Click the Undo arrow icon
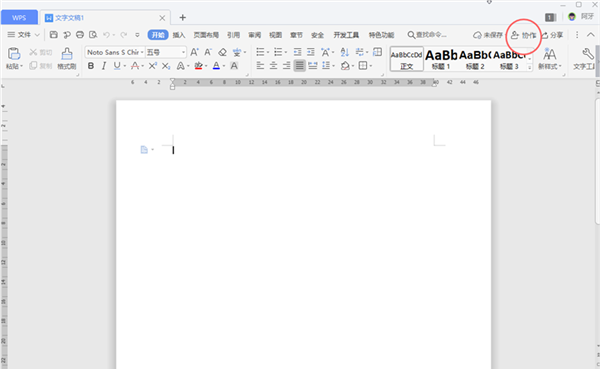The width and height of the screenshot is (600, 369). tap(106, 35)
